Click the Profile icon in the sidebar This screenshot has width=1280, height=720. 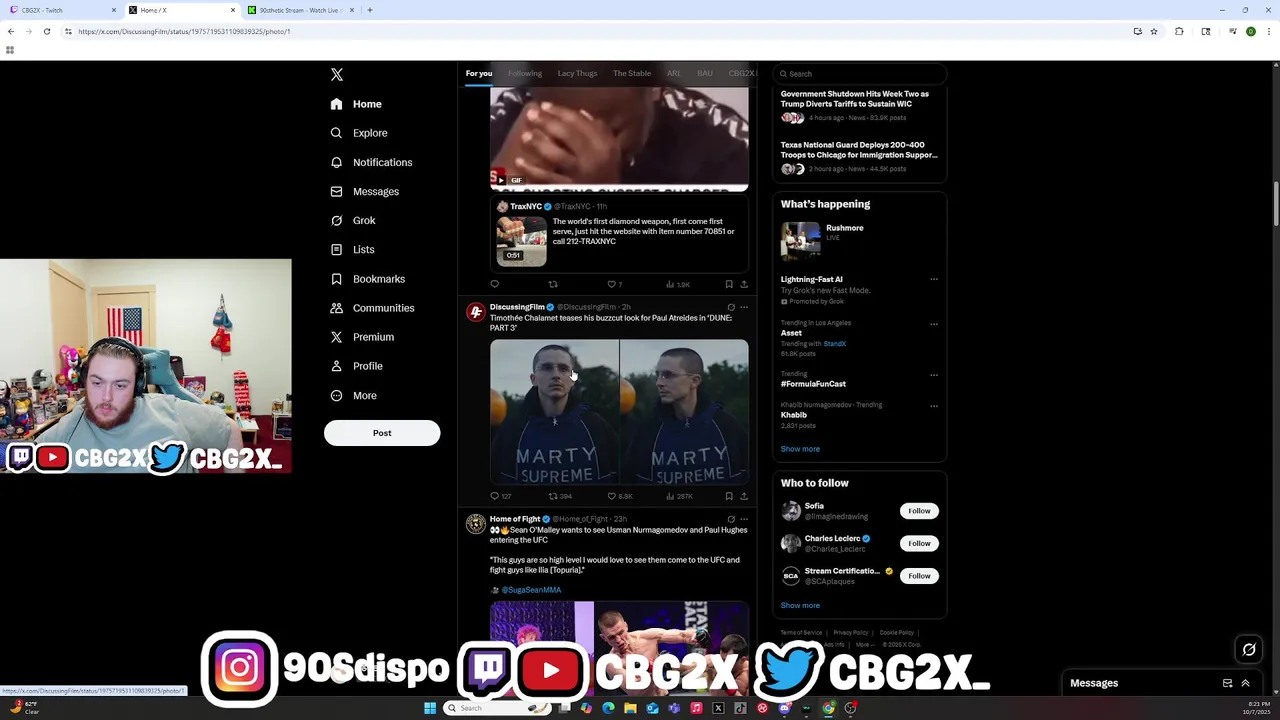(336, 366)
